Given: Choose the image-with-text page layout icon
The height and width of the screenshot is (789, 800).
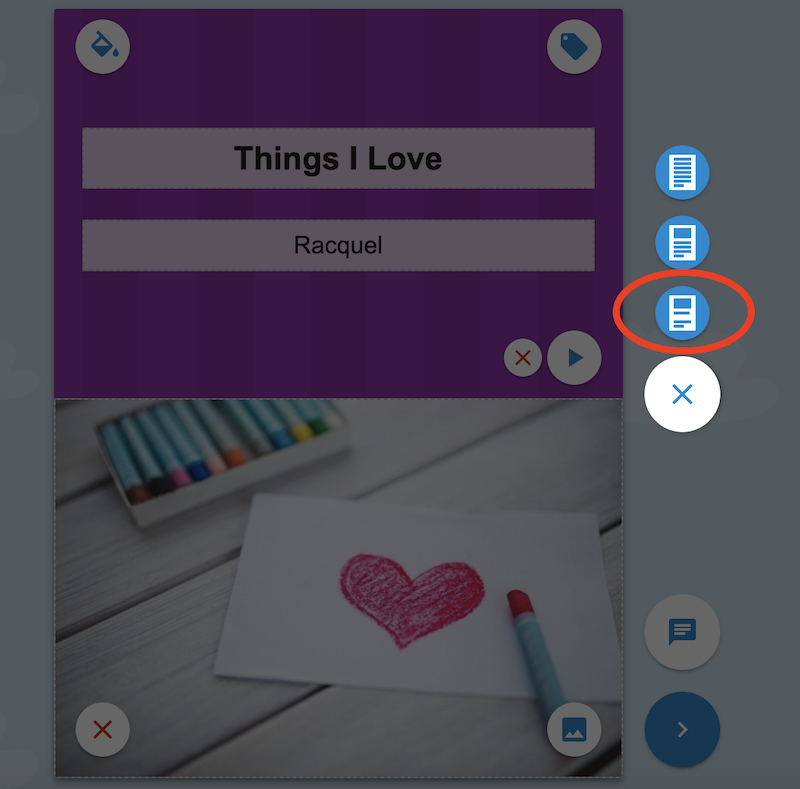Looking at the screenshot, I should click(682, 242).
